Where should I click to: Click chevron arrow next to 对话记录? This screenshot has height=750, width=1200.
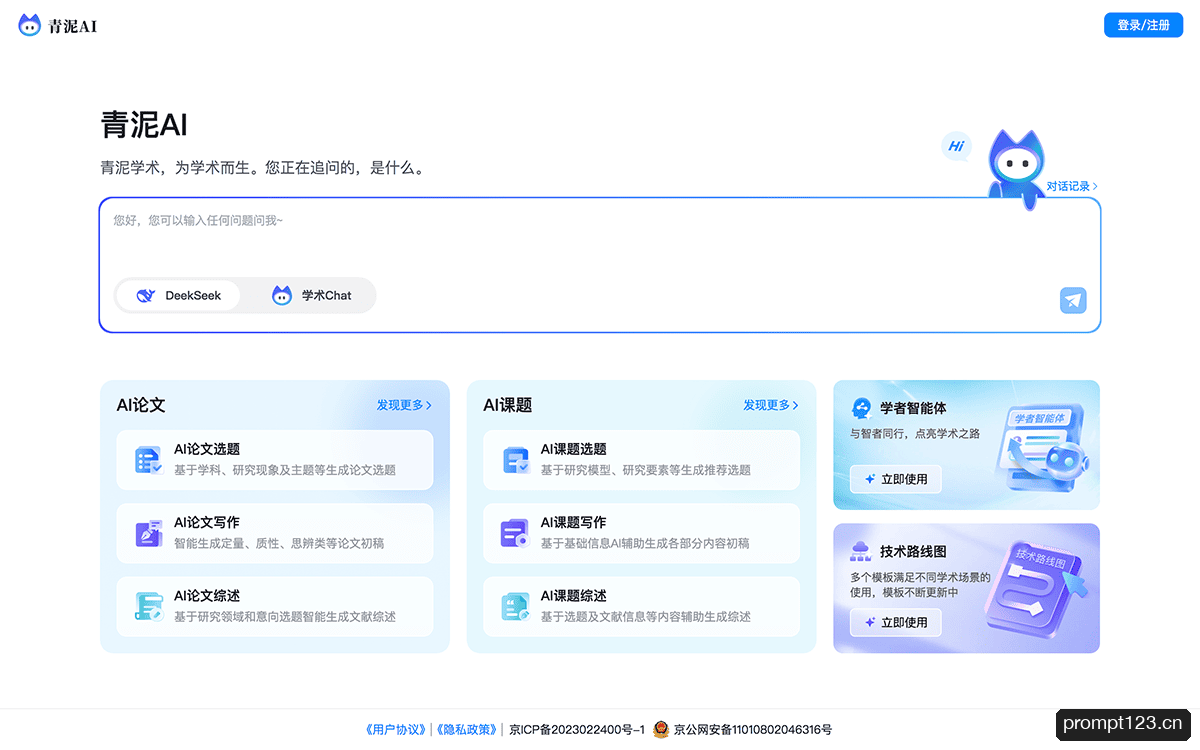1096,186
